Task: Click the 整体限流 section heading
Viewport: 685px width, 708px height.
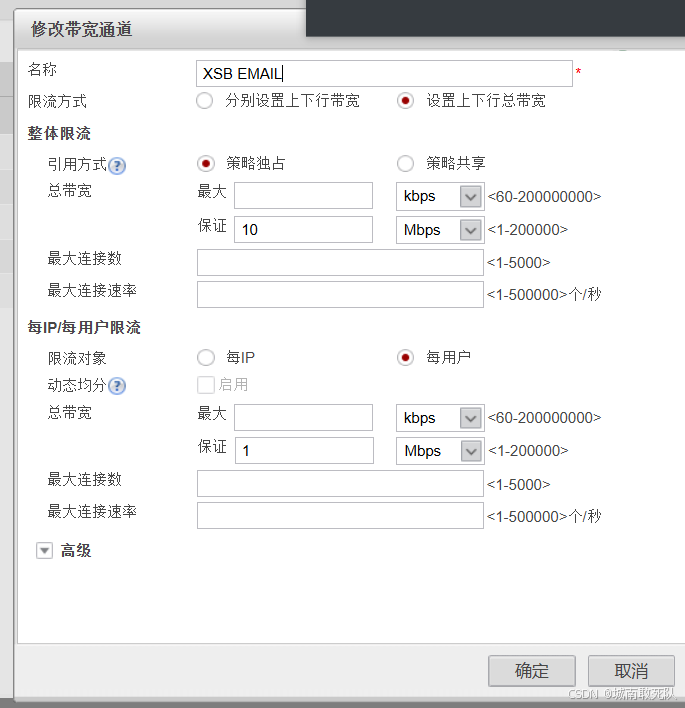Action: [x=59, y=134]
